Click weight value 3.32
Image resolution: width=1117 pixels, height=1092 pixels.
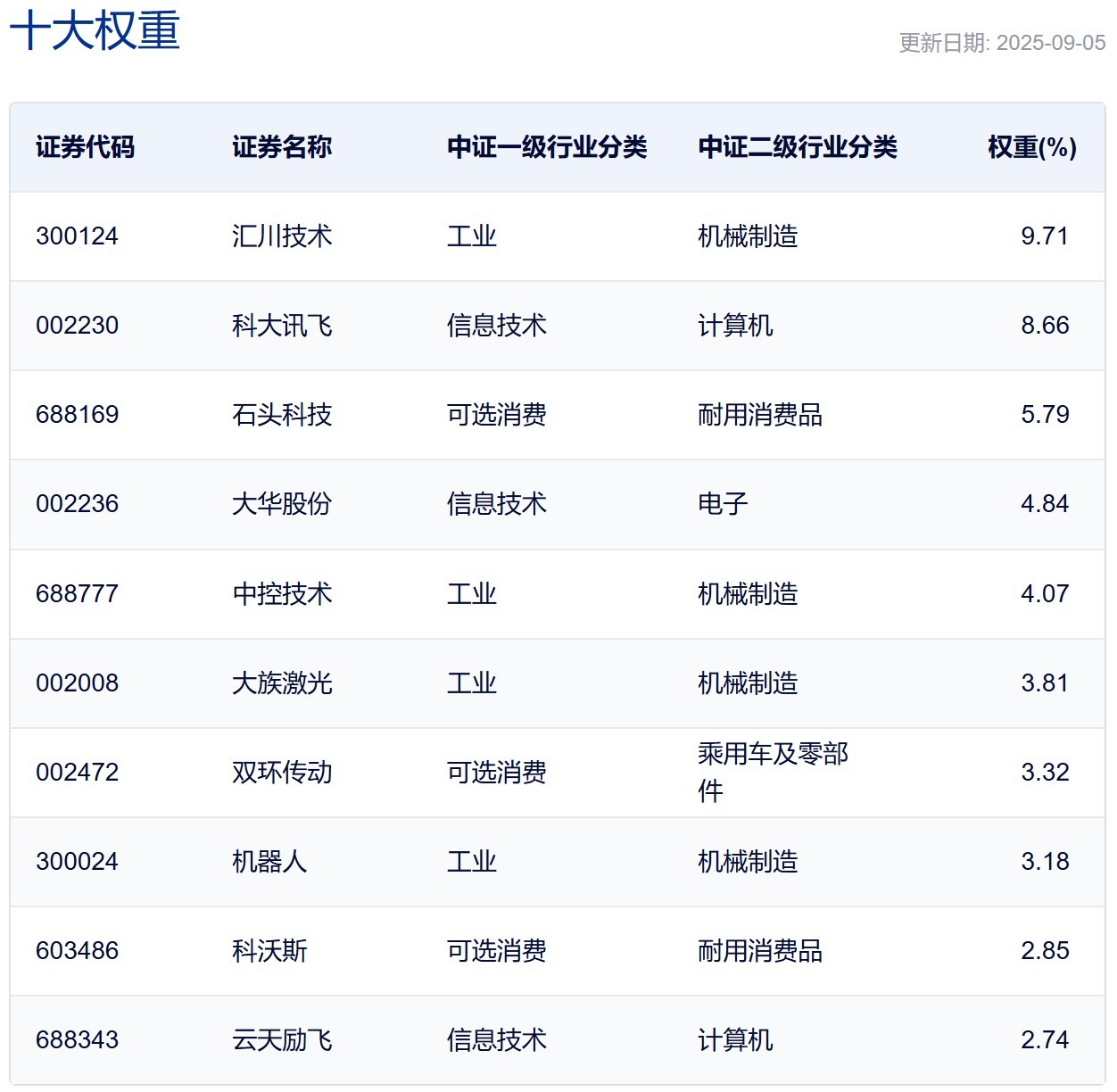pos(1045,773)
